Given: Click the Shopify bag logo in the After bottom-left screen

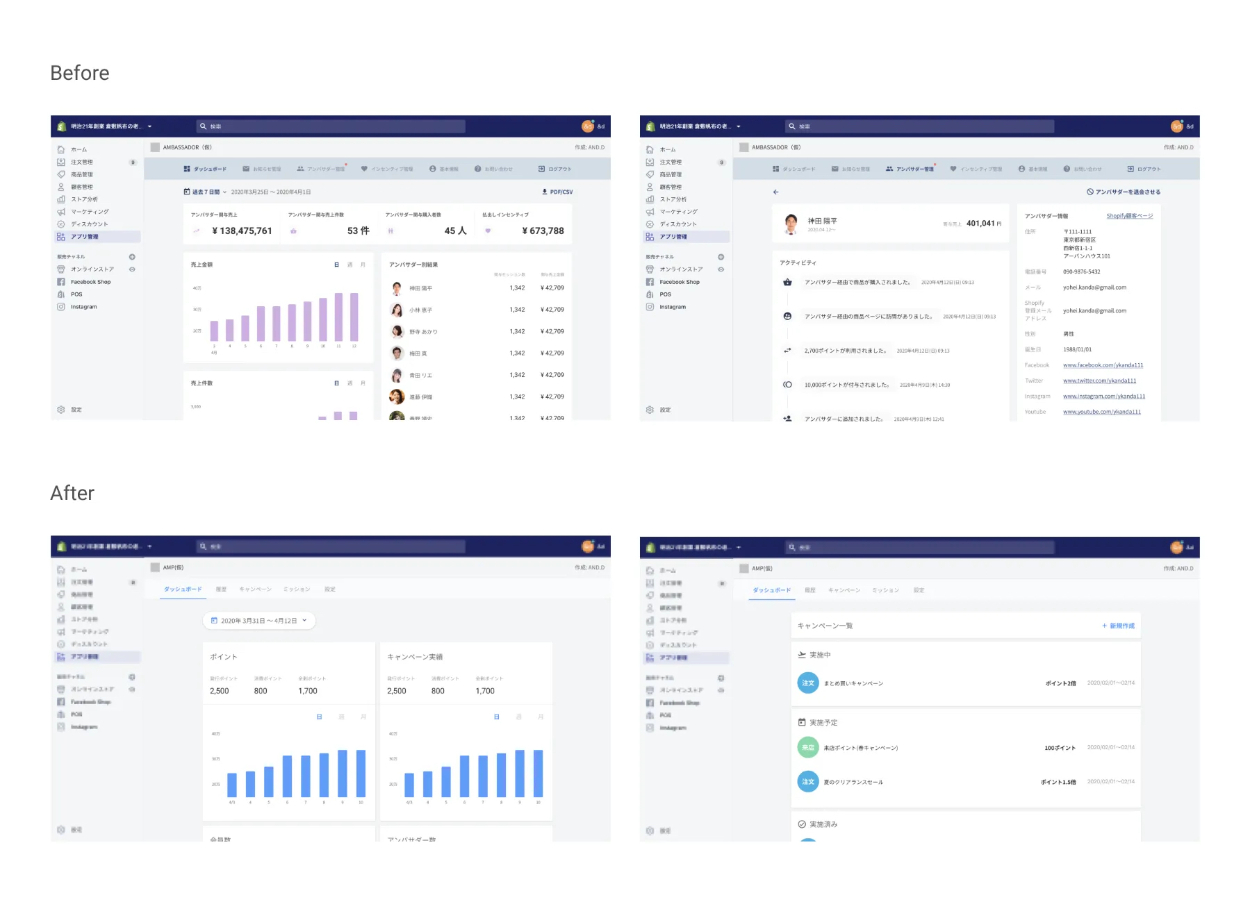Looking at the screenshot, I should [x=61, y=547].
